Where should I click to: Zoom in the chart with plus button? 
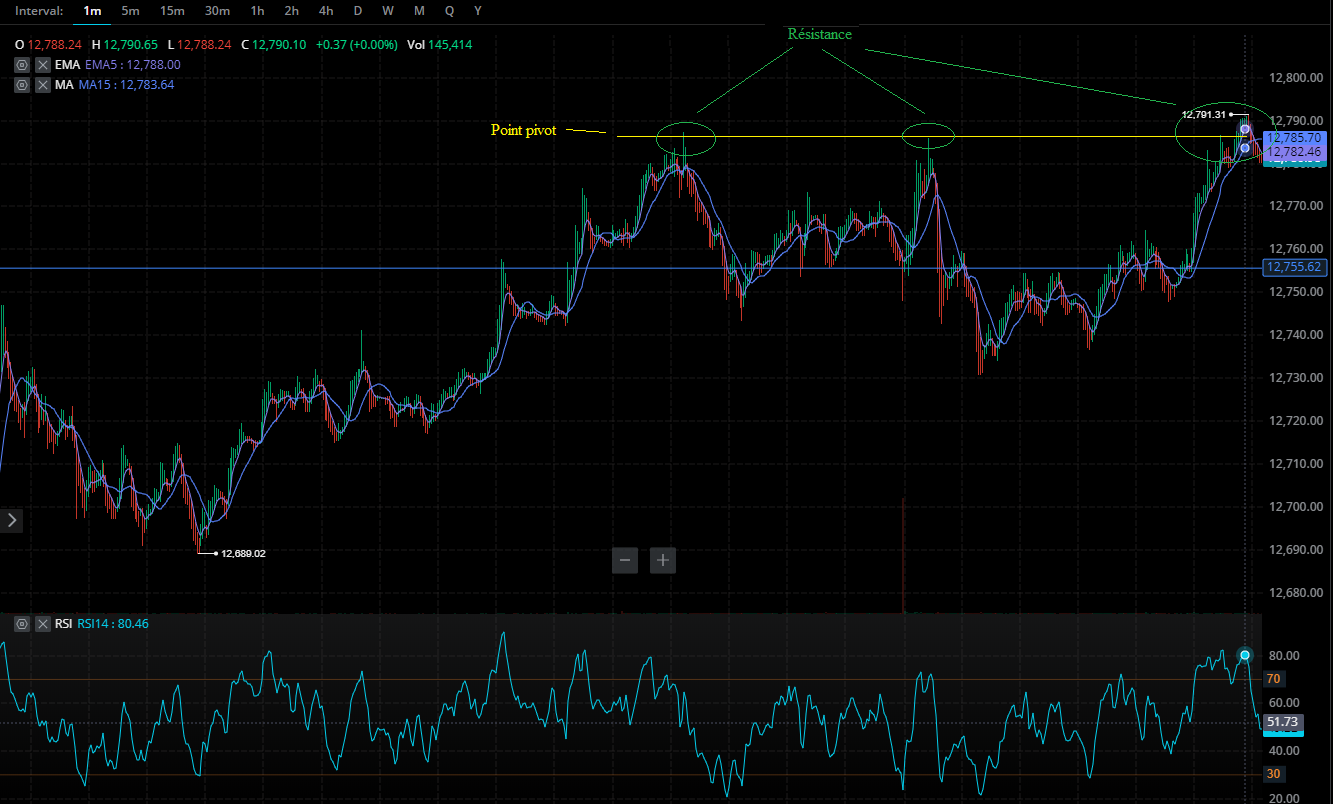pyautogui.click(x=663, y=560)
